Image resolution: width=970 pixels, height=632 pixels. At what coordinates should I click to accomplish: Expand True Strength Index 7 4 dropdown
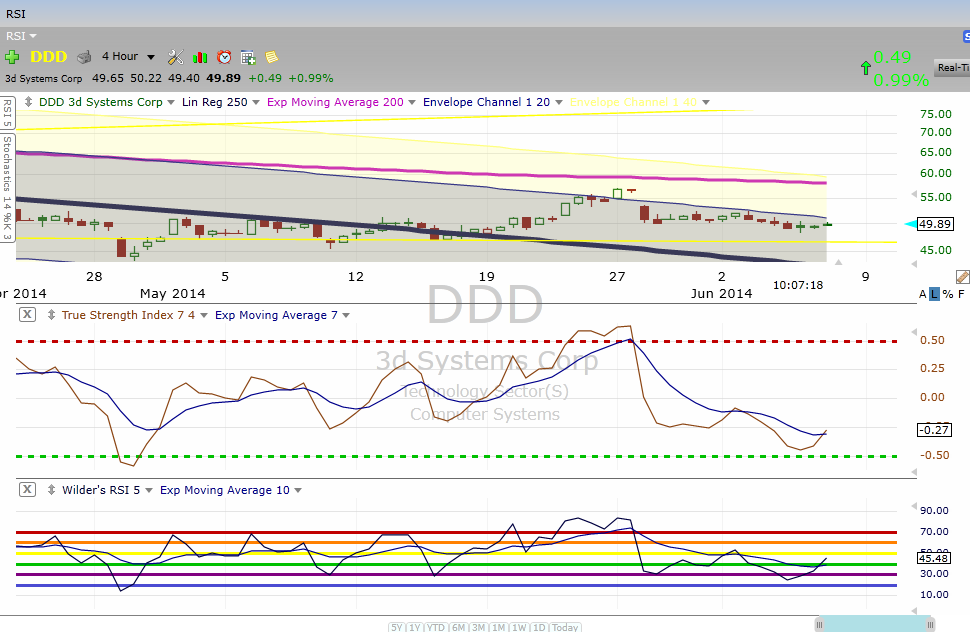tap(204, 315)
